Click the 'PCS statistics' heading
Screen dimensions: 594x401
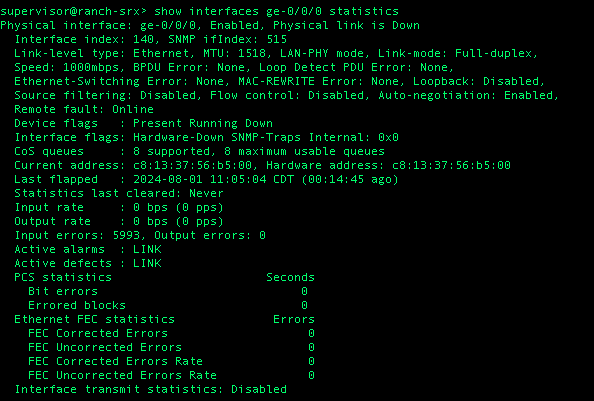click(x=63, y=278)
